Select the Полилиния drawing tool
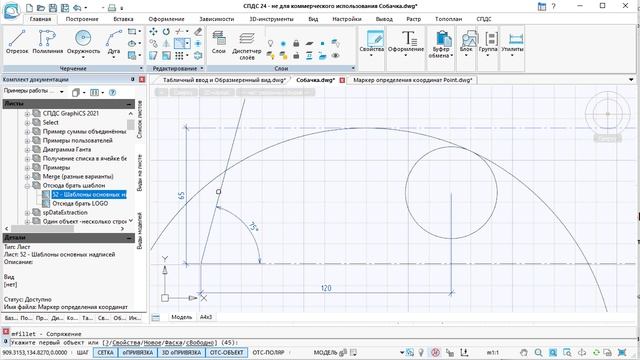The height and width of the screenshot is (360, 640). [47, 41]
